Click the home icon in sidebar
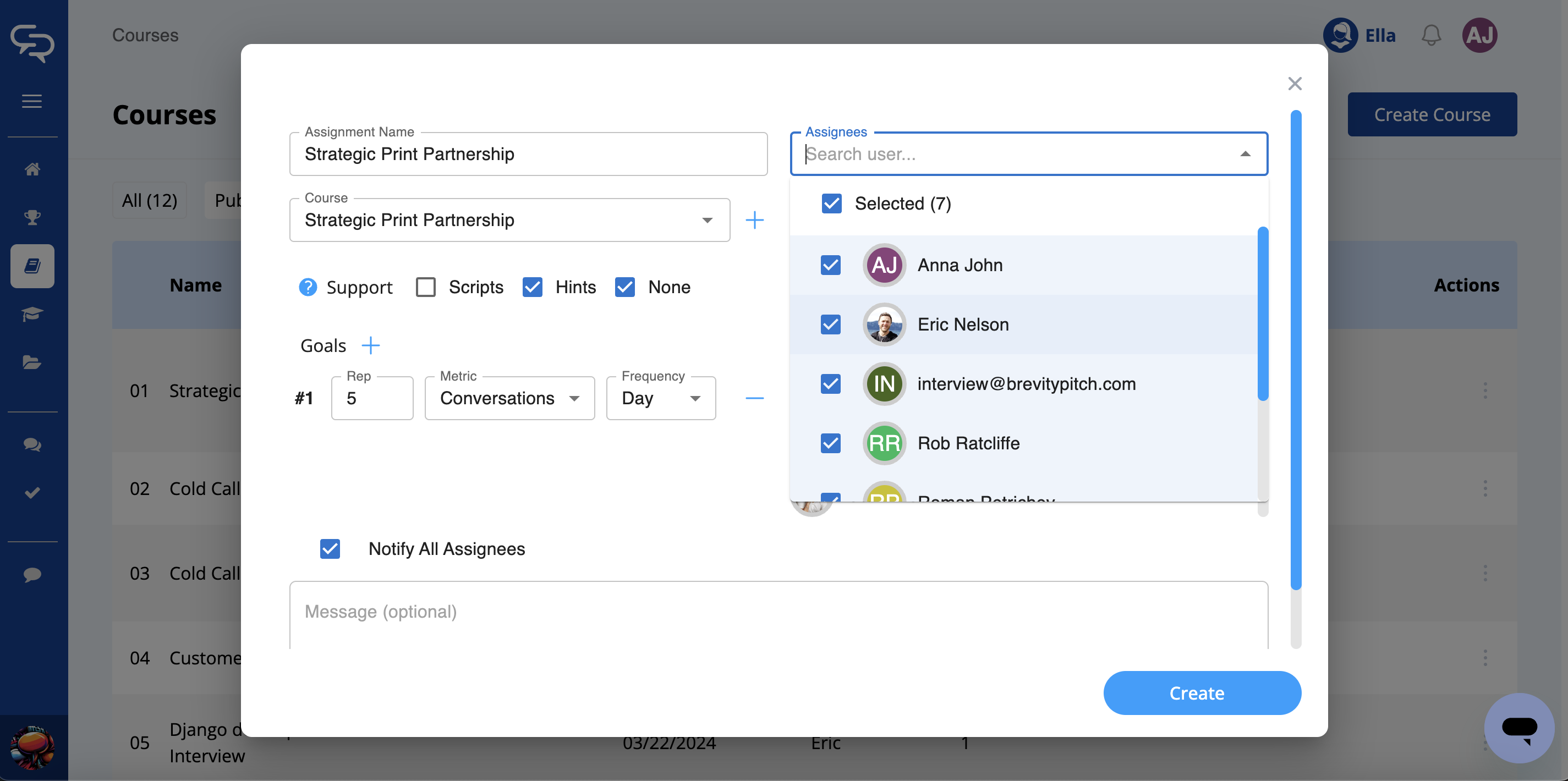1568x781 pixels. click(32, 169)
